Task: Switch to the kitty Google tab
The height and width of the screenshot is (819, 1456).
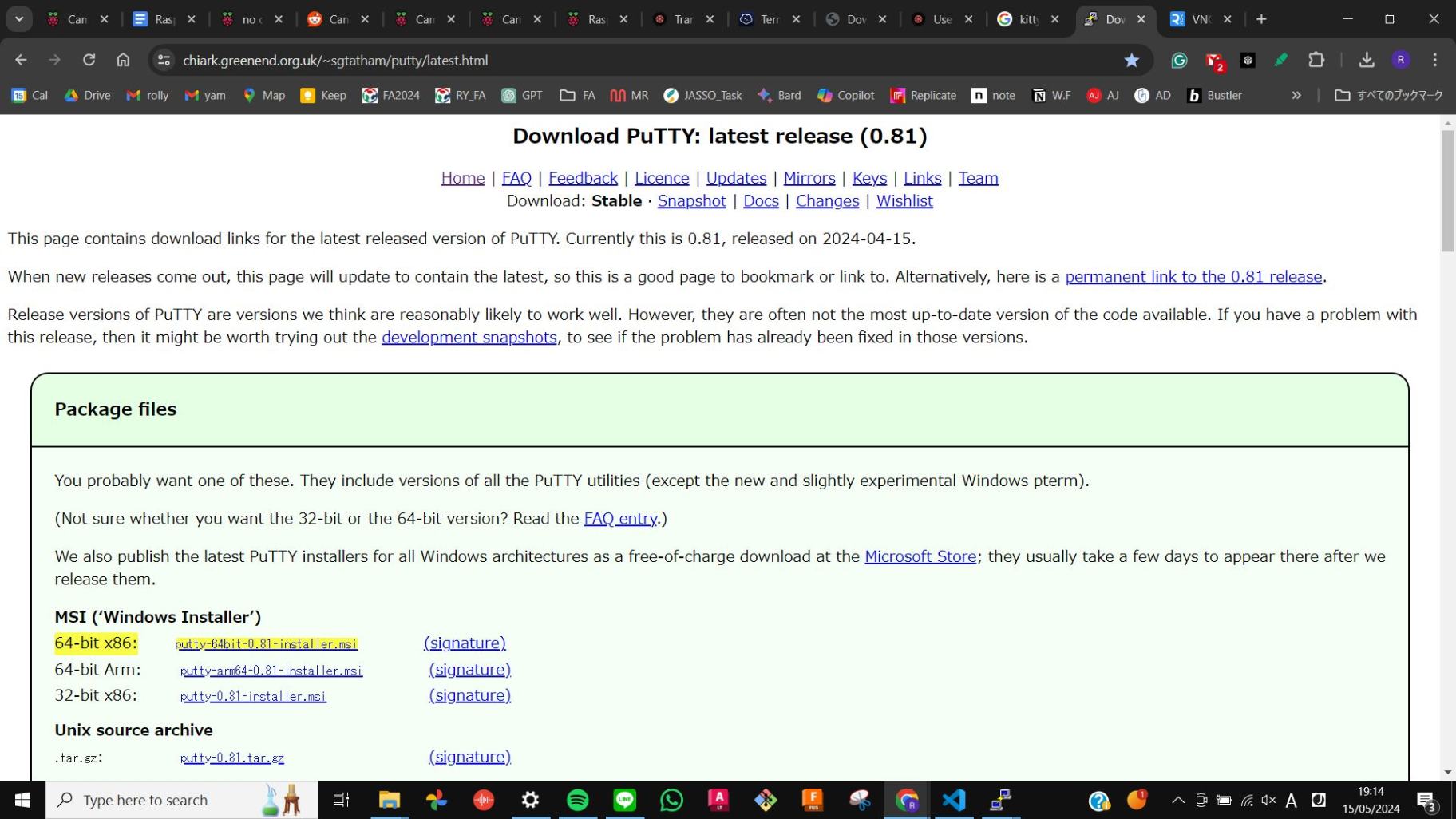Action: pos(1019,19)
